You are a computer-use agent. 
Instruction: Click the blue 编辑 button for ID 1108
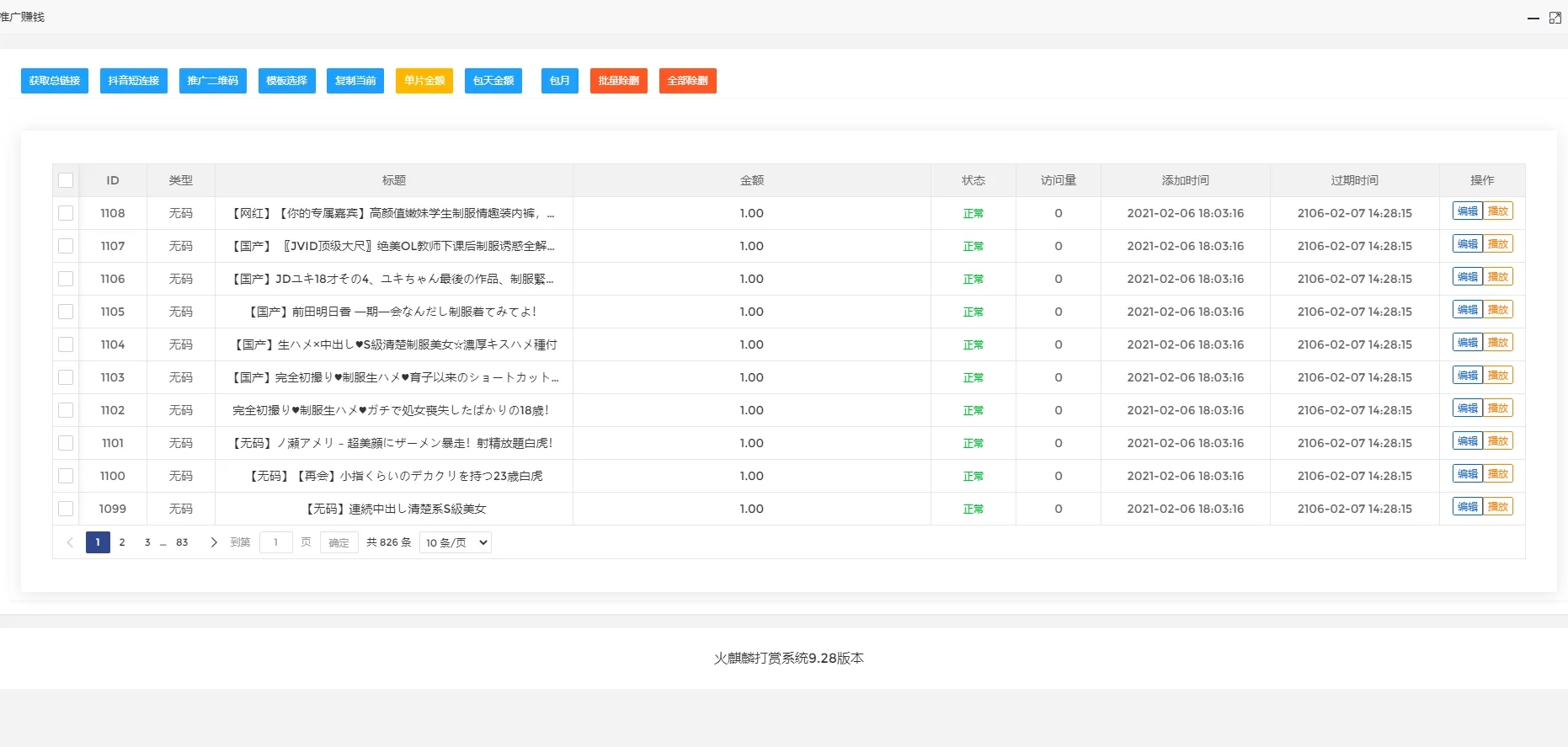1467,211
